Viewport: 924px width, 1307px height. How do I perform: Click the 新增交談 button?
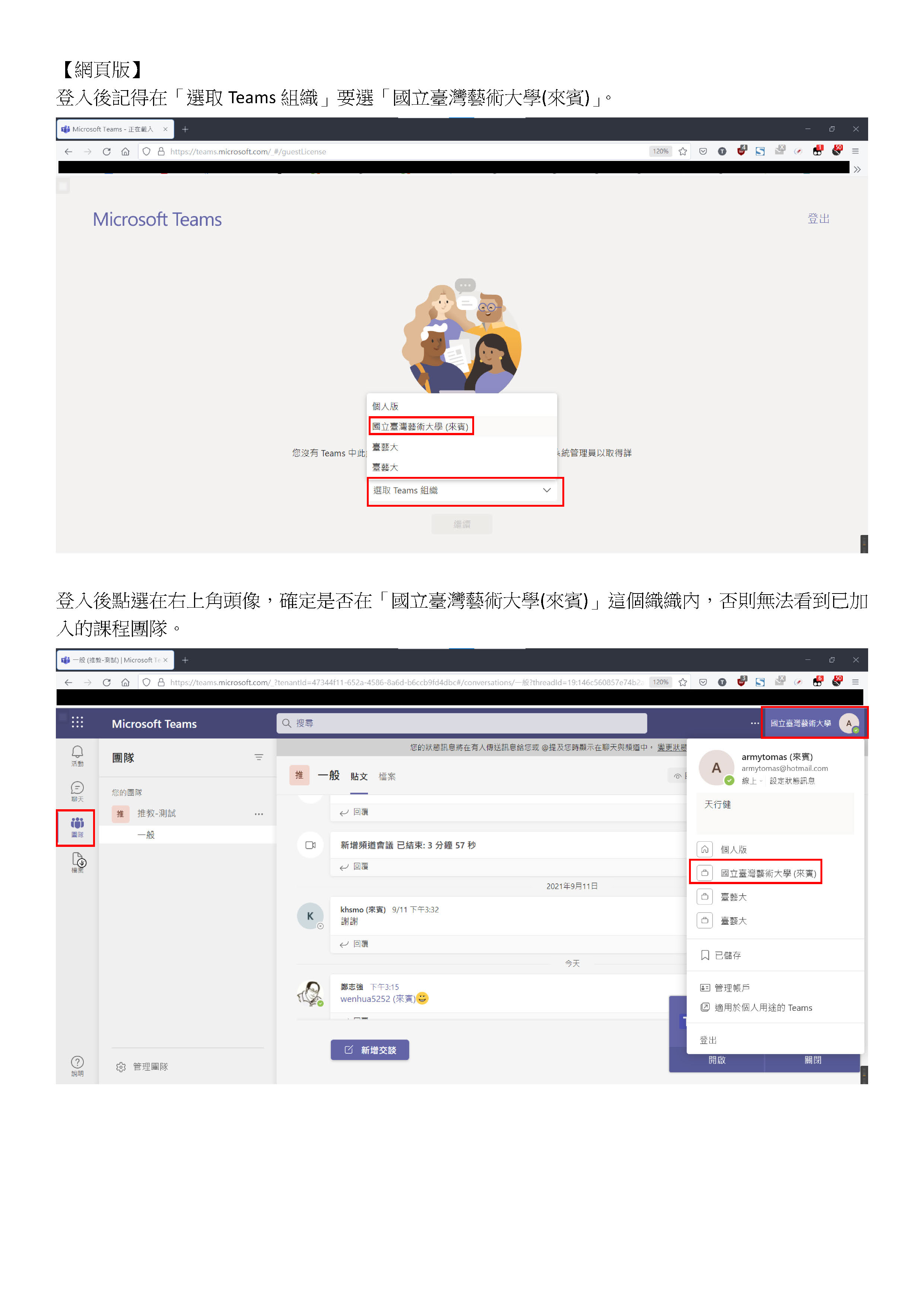click(370, 1050)
